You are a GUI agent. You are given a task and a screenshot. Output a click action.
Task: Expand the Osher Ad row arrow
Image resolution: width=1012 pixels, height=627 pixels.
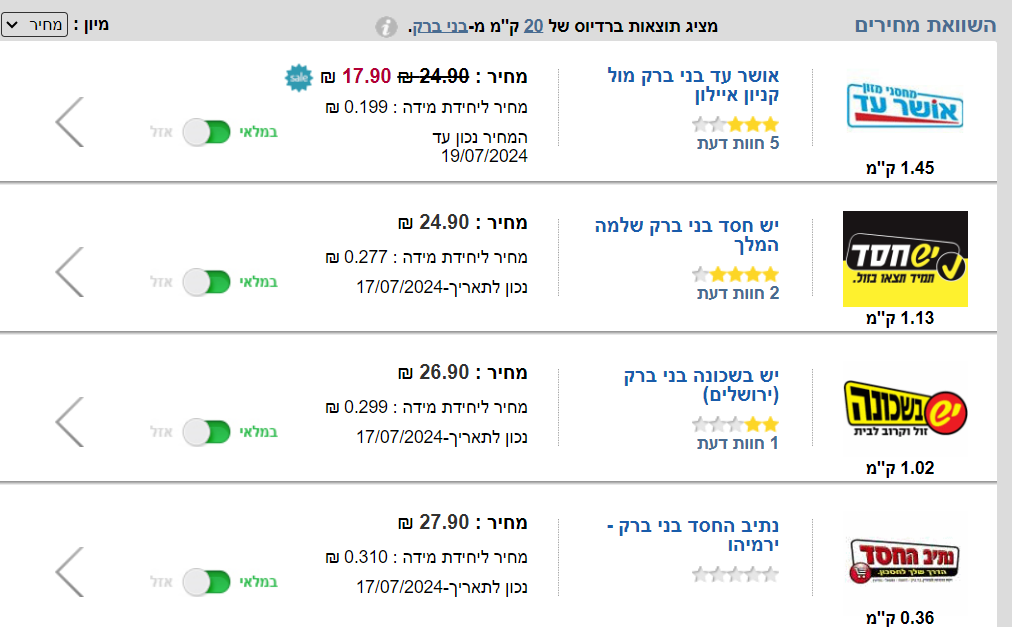(x=68, y=122)
